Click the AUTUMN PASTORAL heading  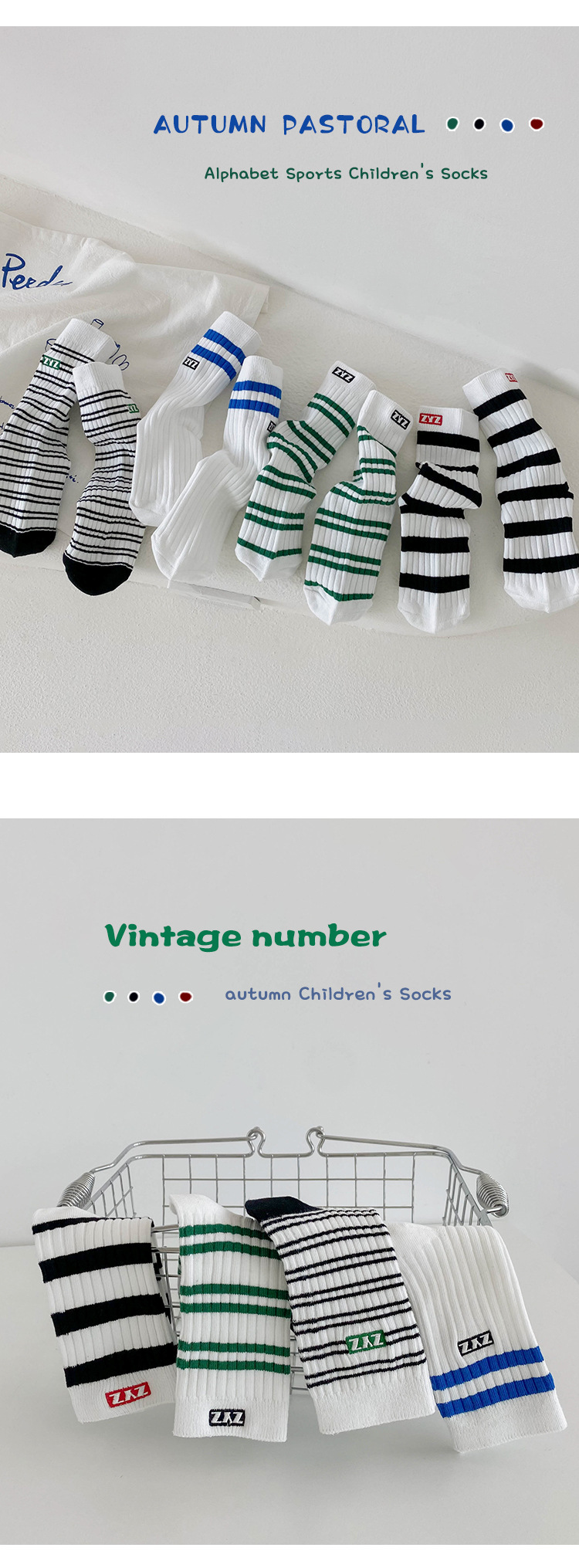289,124
